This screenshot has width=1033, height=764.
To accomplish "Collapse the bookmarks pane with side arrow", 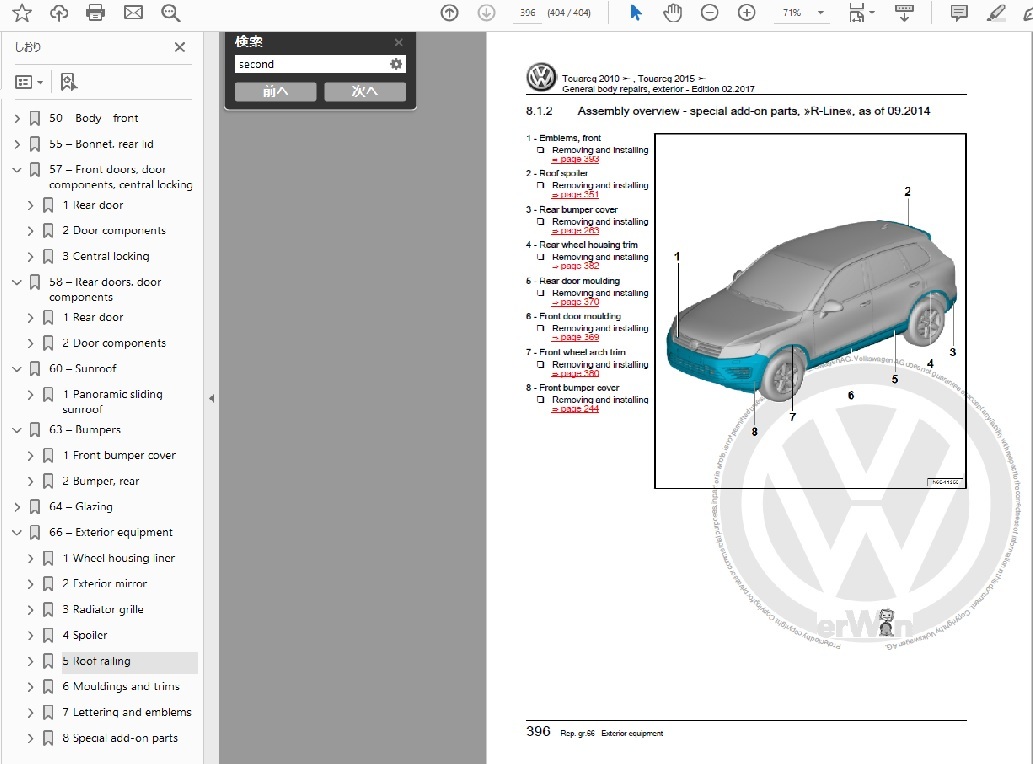I will (x=211, y=398).
